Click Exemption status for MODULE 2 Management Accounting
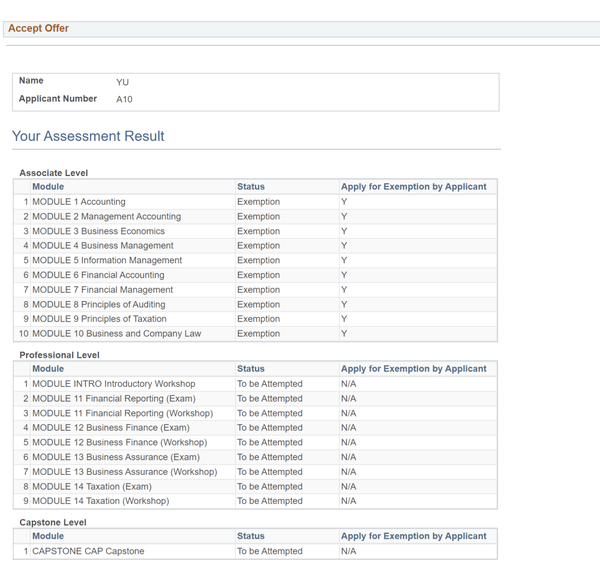This screenshot has width=600, height=581. pyautogui.click(x=258, y=216)
